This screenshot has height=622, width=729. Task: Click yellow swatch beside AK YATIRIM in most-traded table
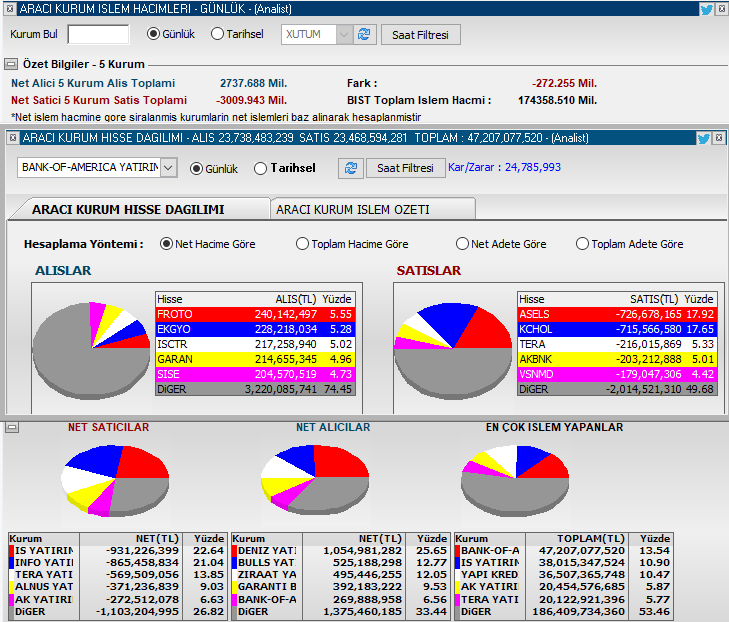pyautogui.click(x=457, y=587)
